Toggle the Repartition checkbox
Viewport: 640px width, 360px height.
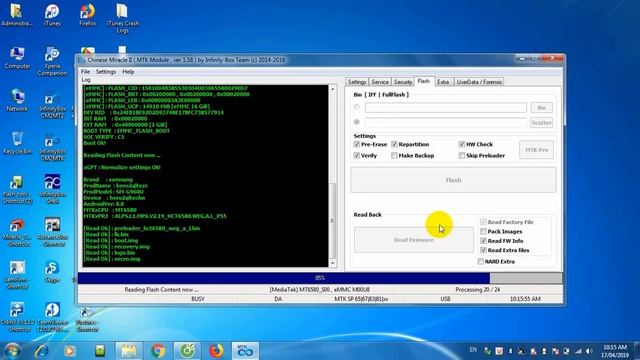394,144
